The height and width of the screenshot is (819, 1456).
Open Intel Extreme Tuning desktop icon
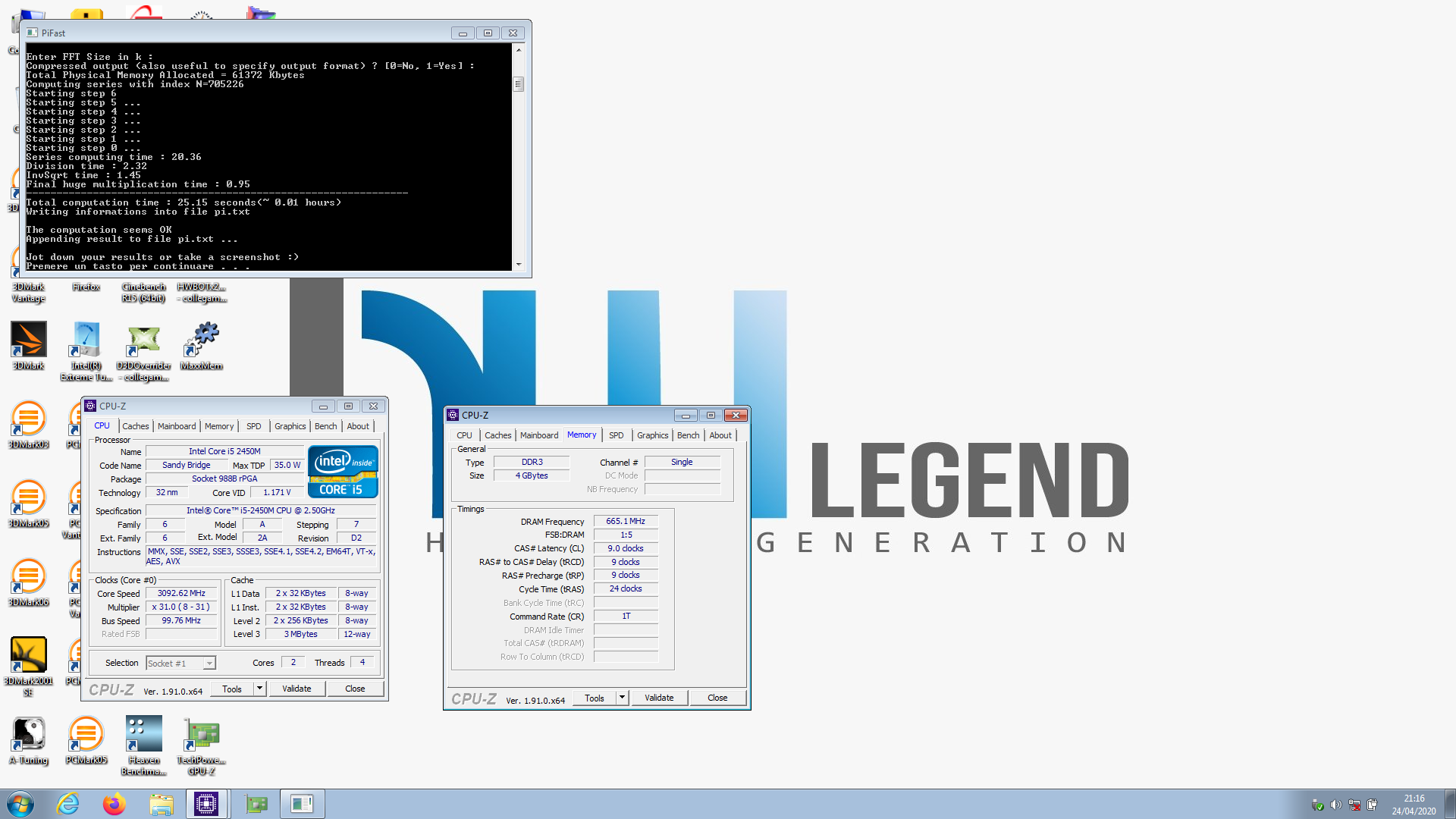tap(86, 350)
